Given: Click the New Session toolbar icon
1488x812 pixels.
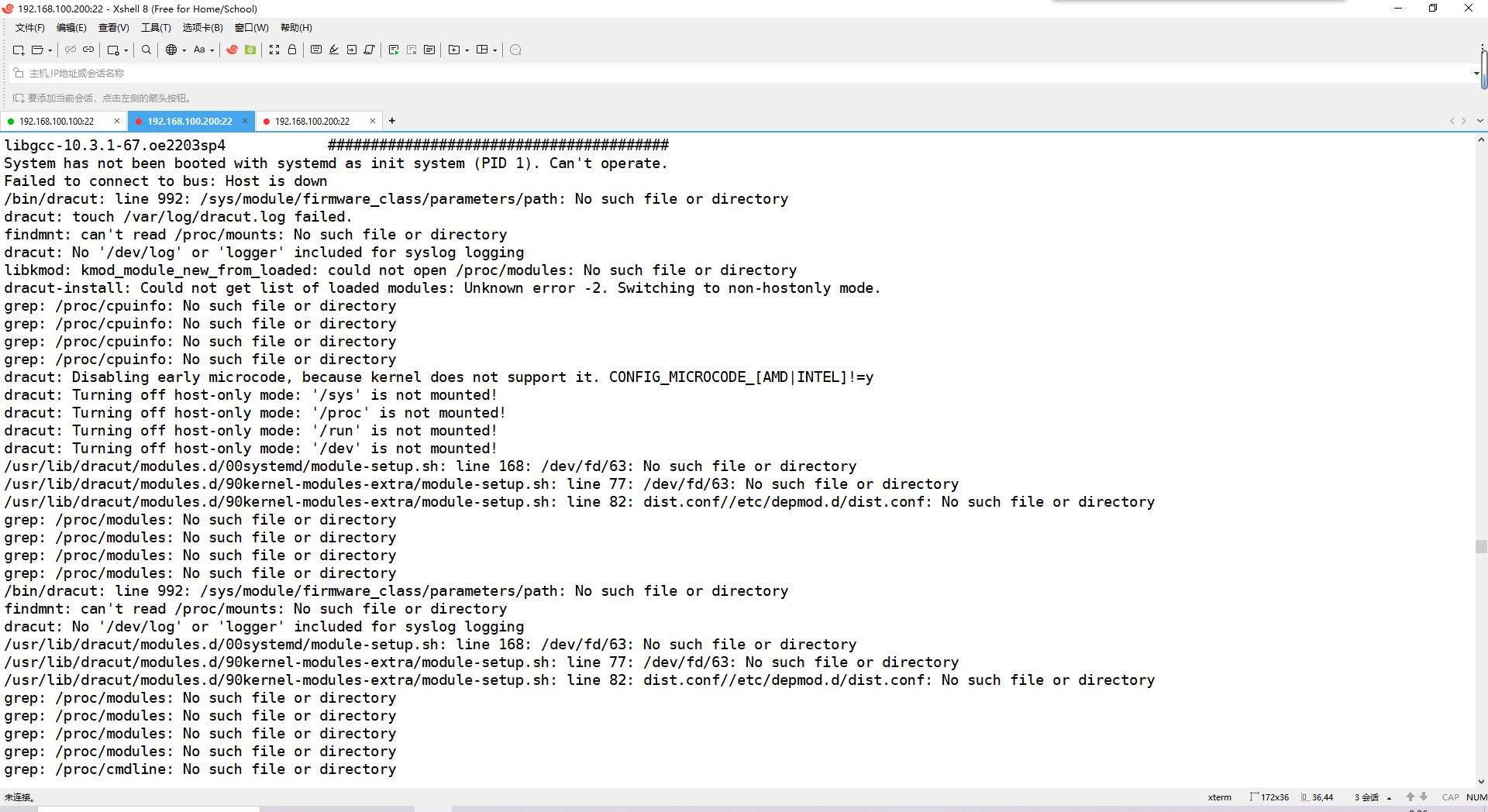Looking at the screenshot, I should click(x=18, y=50).
